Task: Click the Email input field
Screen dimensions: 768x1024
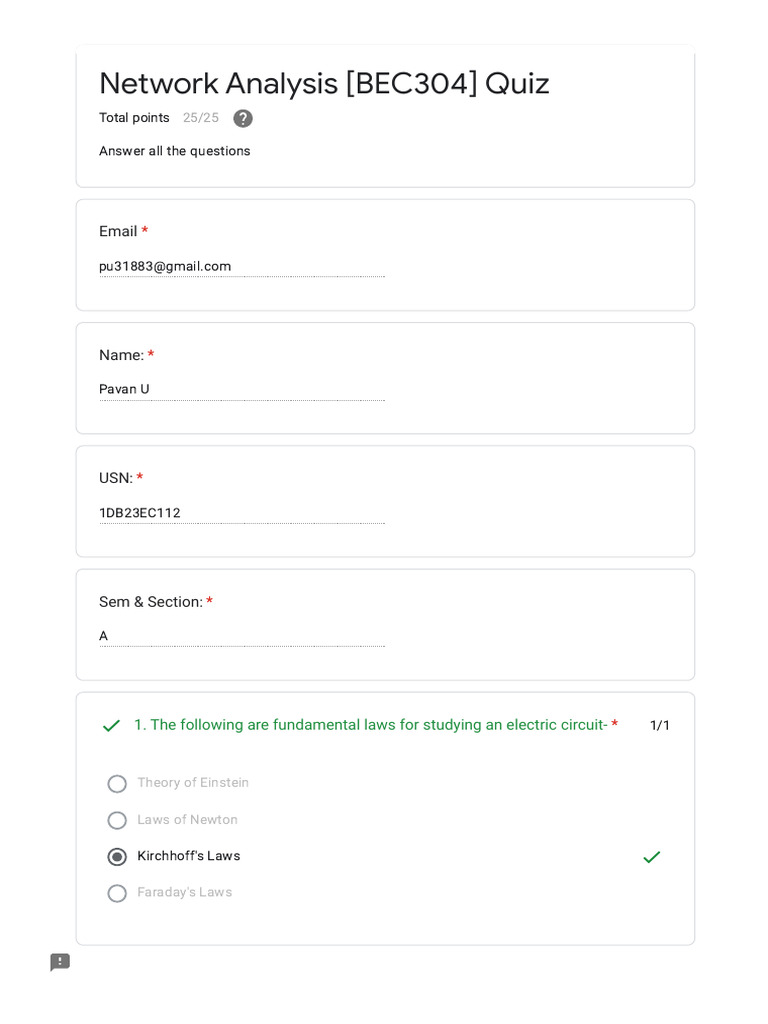Action: pos(241,266)
